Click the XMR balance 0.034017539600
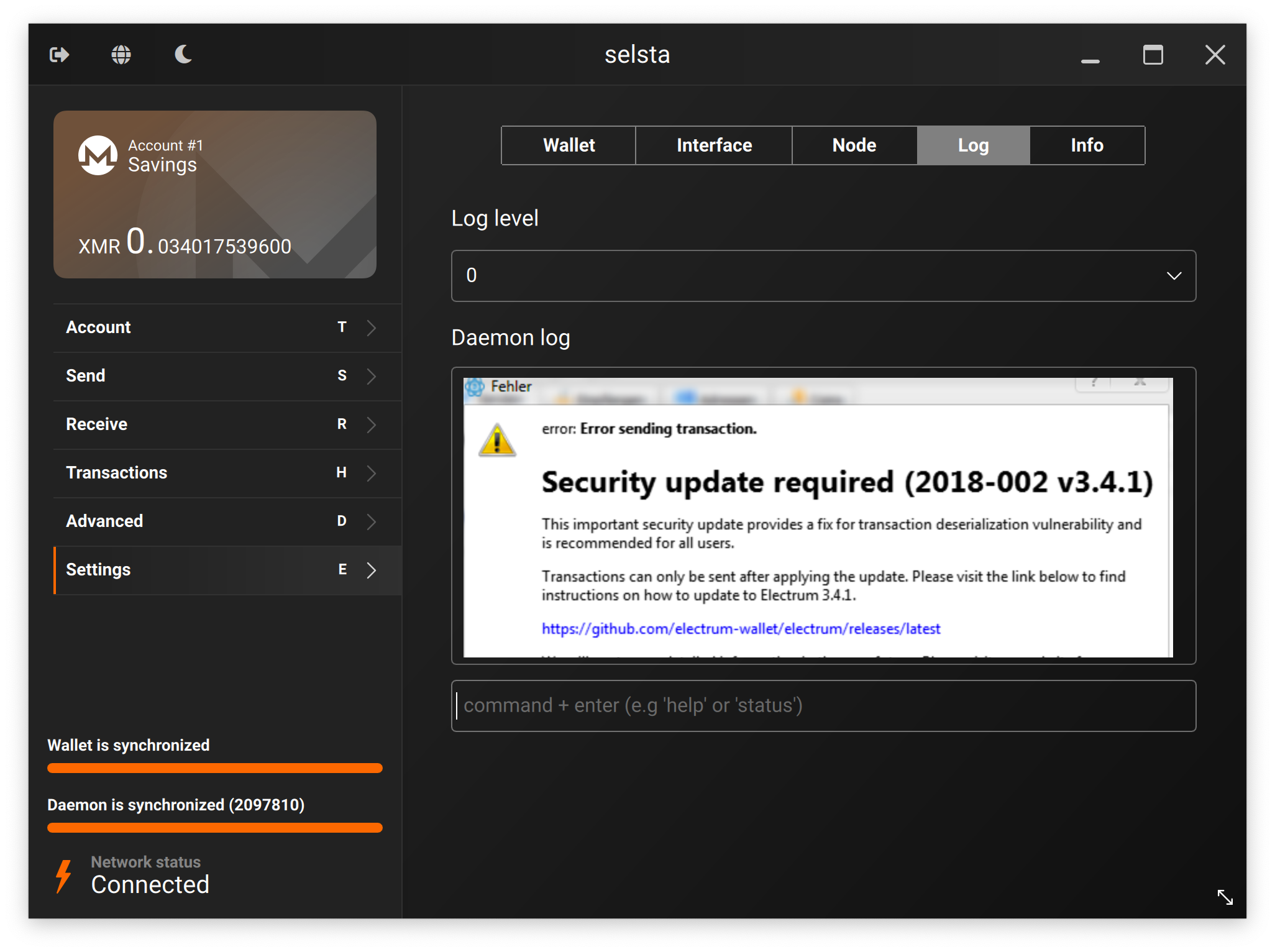This screenshot has width=1275, height=952. pyautogui.click(x=185, y=242)
